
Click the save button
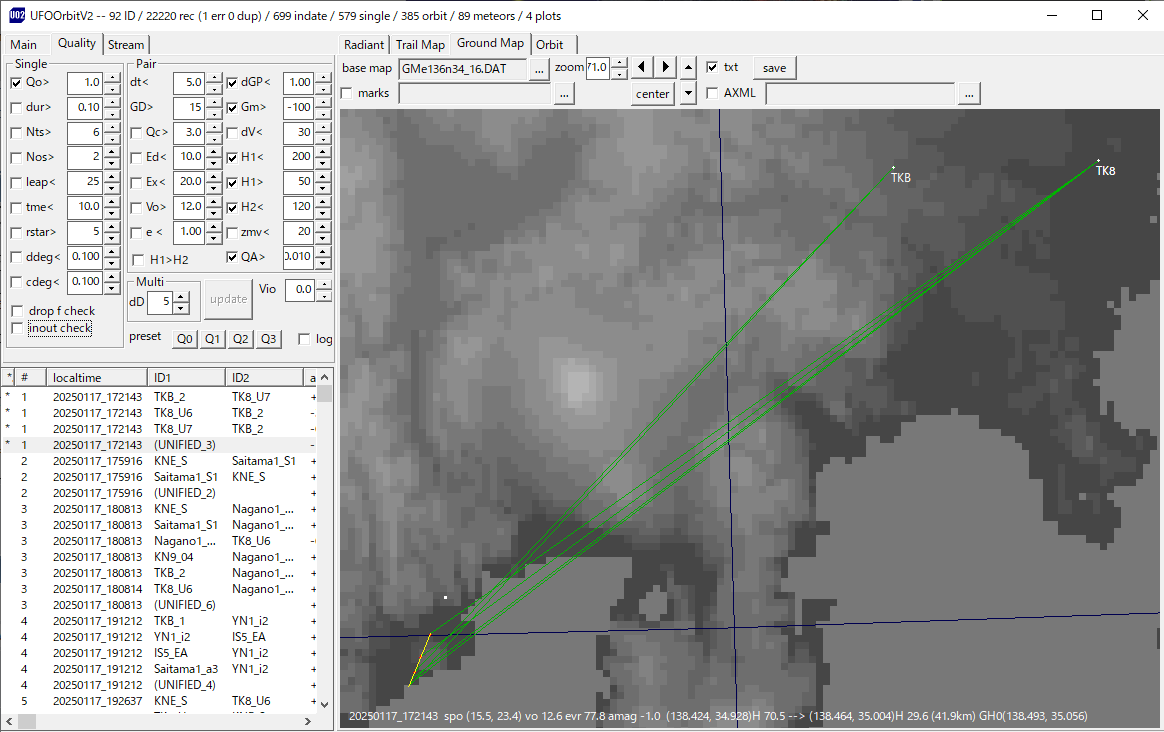pyautogui.click(x=774, y=67)
